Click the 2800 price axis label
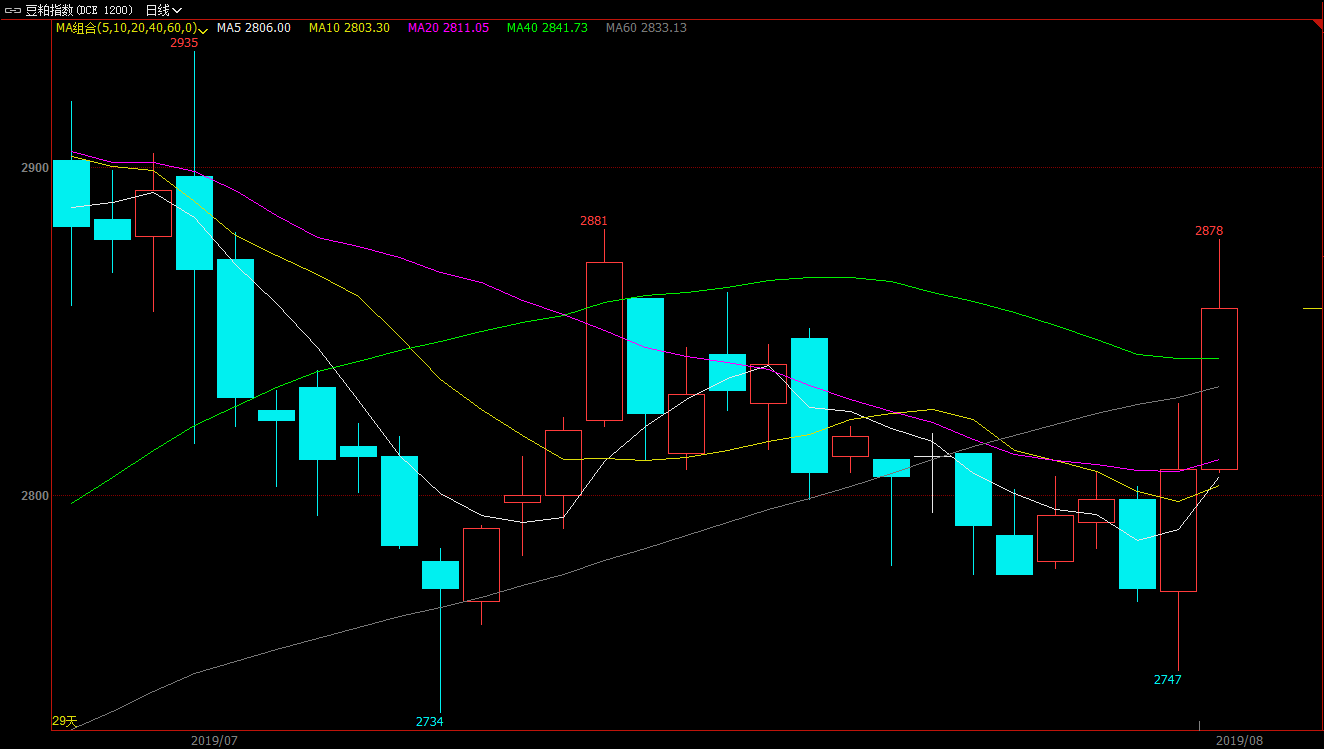The image size is (1324, 749). [x=35, y=495]
